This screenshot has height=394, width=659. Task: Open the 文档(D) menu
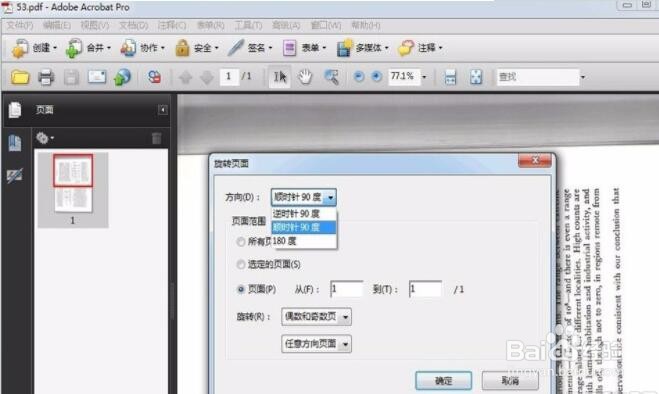134,26
